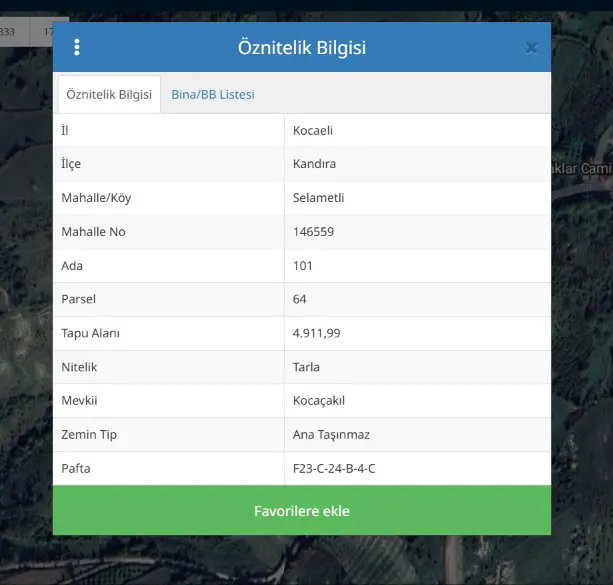
Task: Click the Zemin Tip value Ana Taşınmaz
Action: tap(332, 435)
